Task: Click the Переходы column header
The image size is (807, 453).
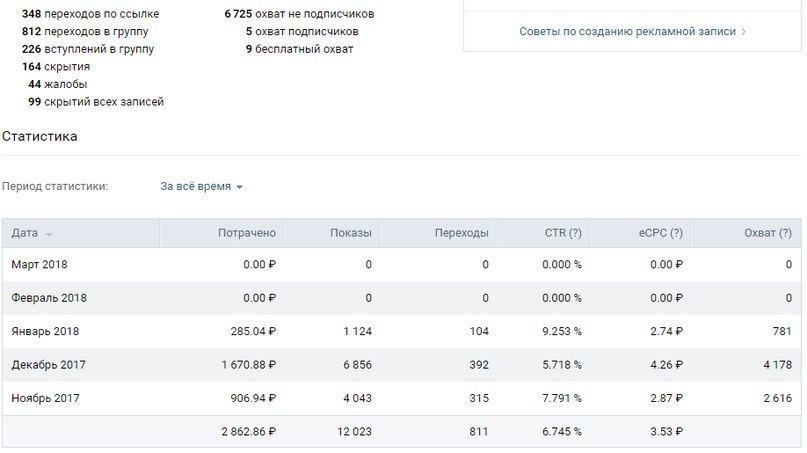Action: [461, 233]
